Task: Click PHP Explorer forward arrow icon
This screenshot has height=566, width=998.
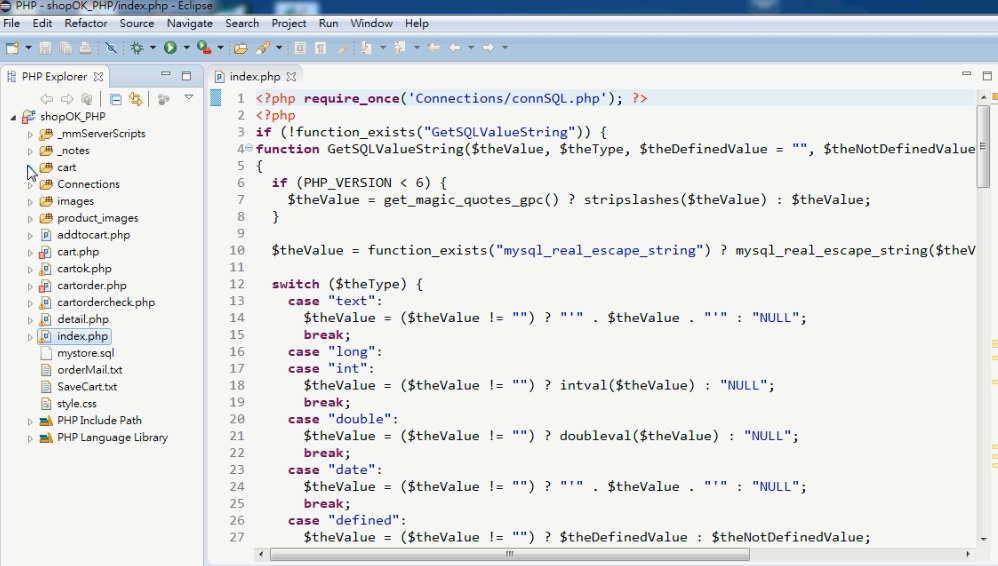Action: click(x=67, y=99)
